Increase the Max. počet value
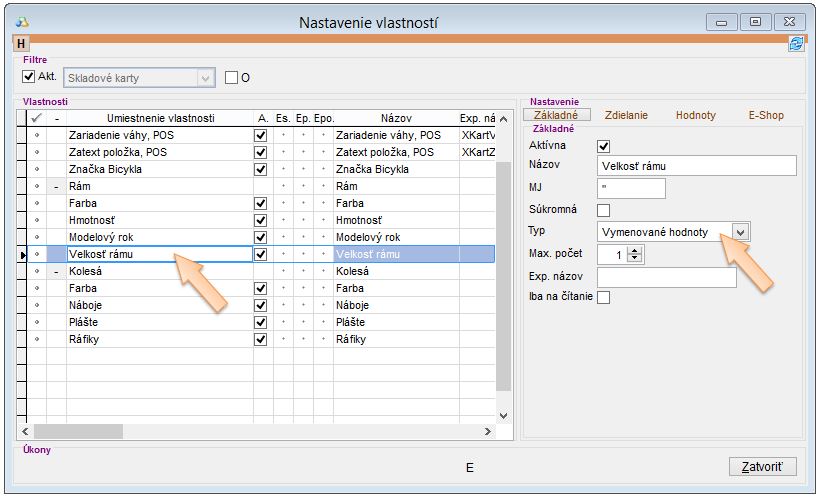This screenshot has height=497, width=819. 636,250
